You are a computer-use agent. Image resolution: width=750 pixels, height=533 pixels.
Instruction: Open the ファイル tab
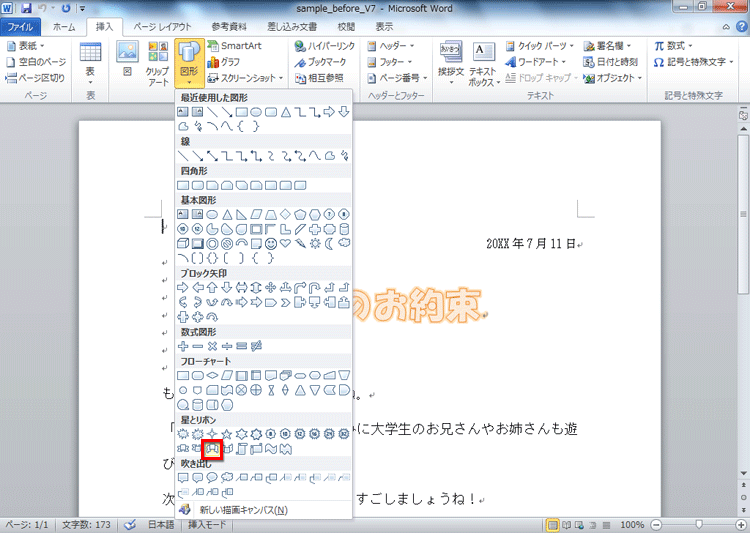click(x=20, y=27)
